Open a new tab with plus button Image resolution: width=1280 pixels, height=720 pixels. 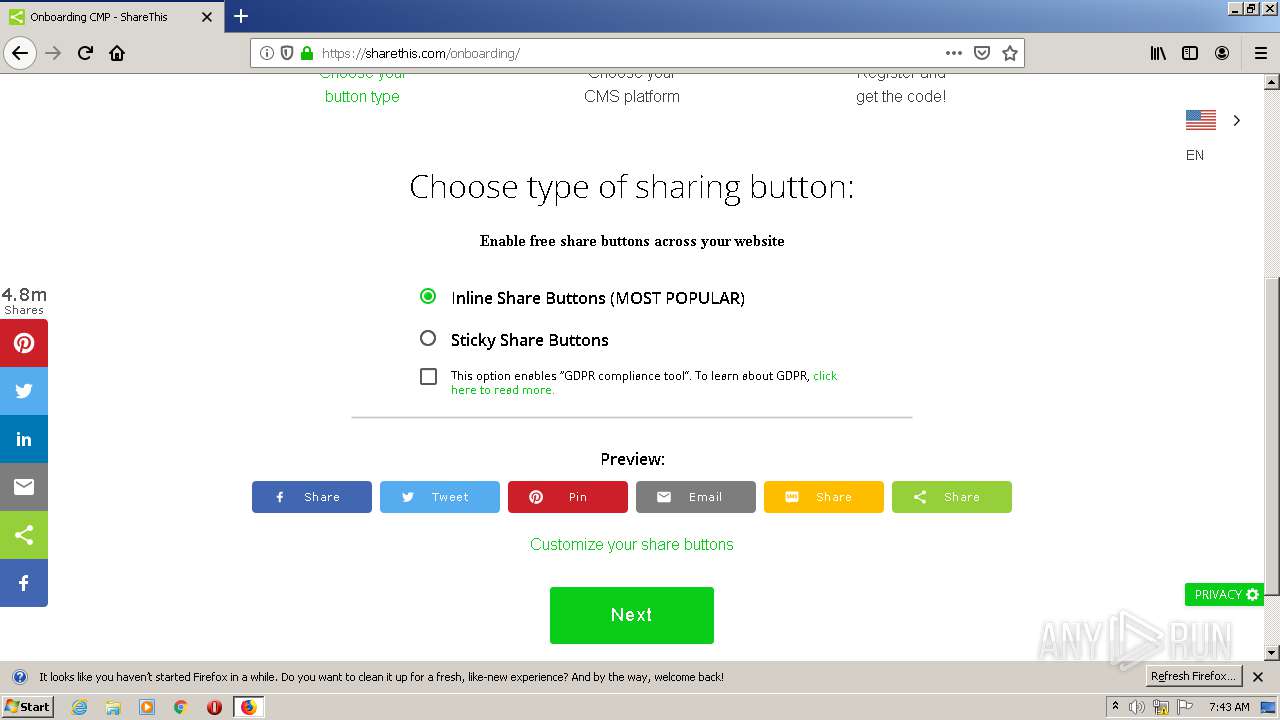point(241,16)
